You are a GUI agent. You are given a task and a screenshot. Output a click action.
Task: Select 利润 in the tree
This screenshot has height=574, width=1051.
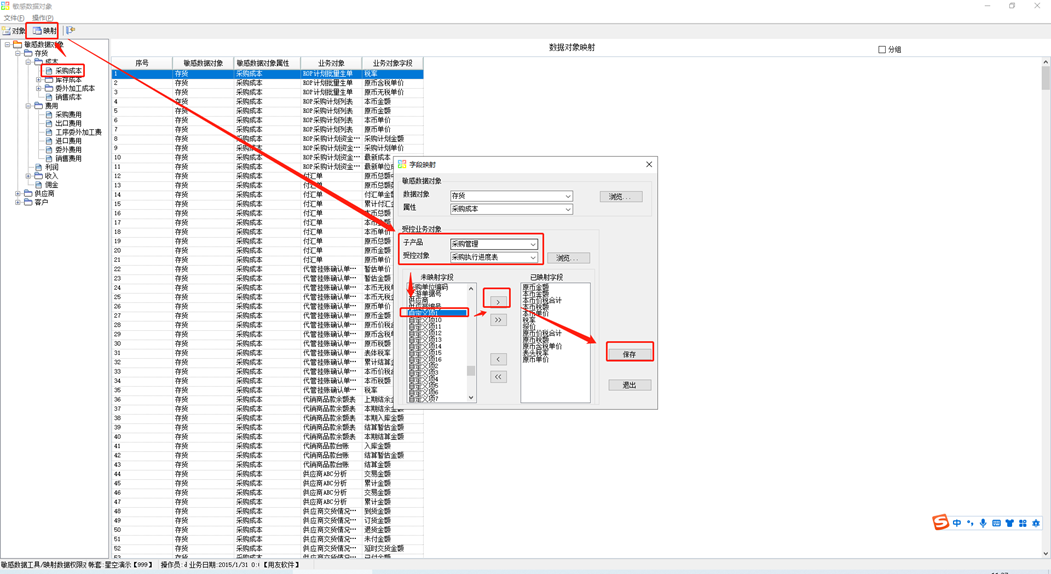point(52,167)
